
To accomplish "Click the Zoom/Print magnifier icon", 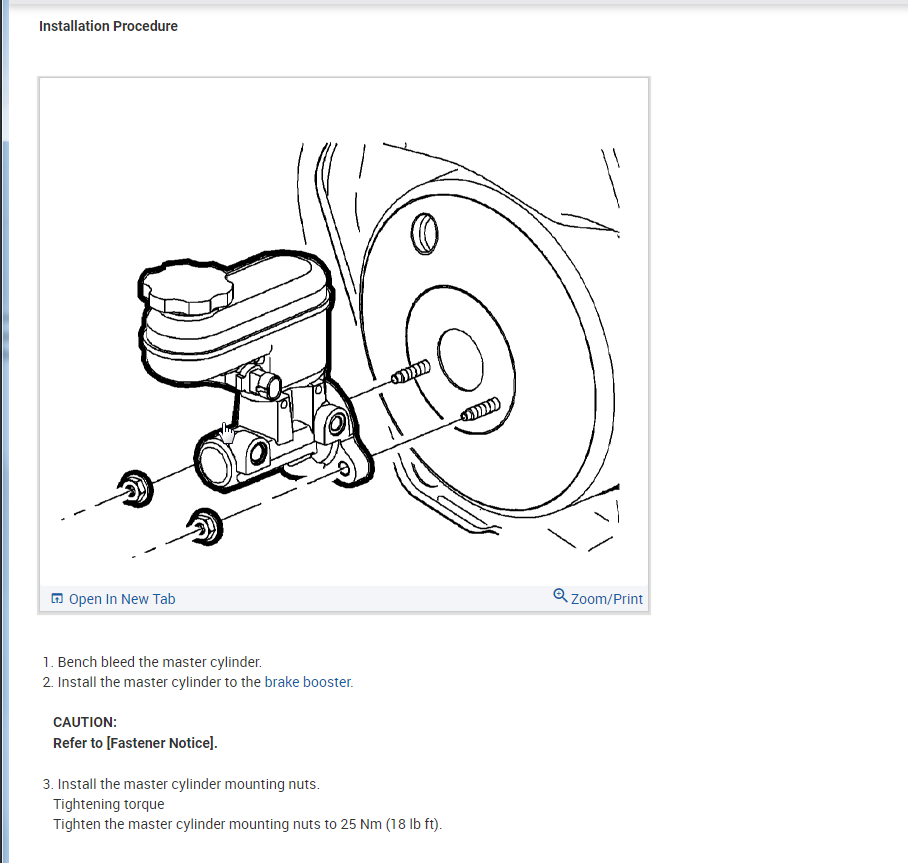I will click(x=560, y=595).
